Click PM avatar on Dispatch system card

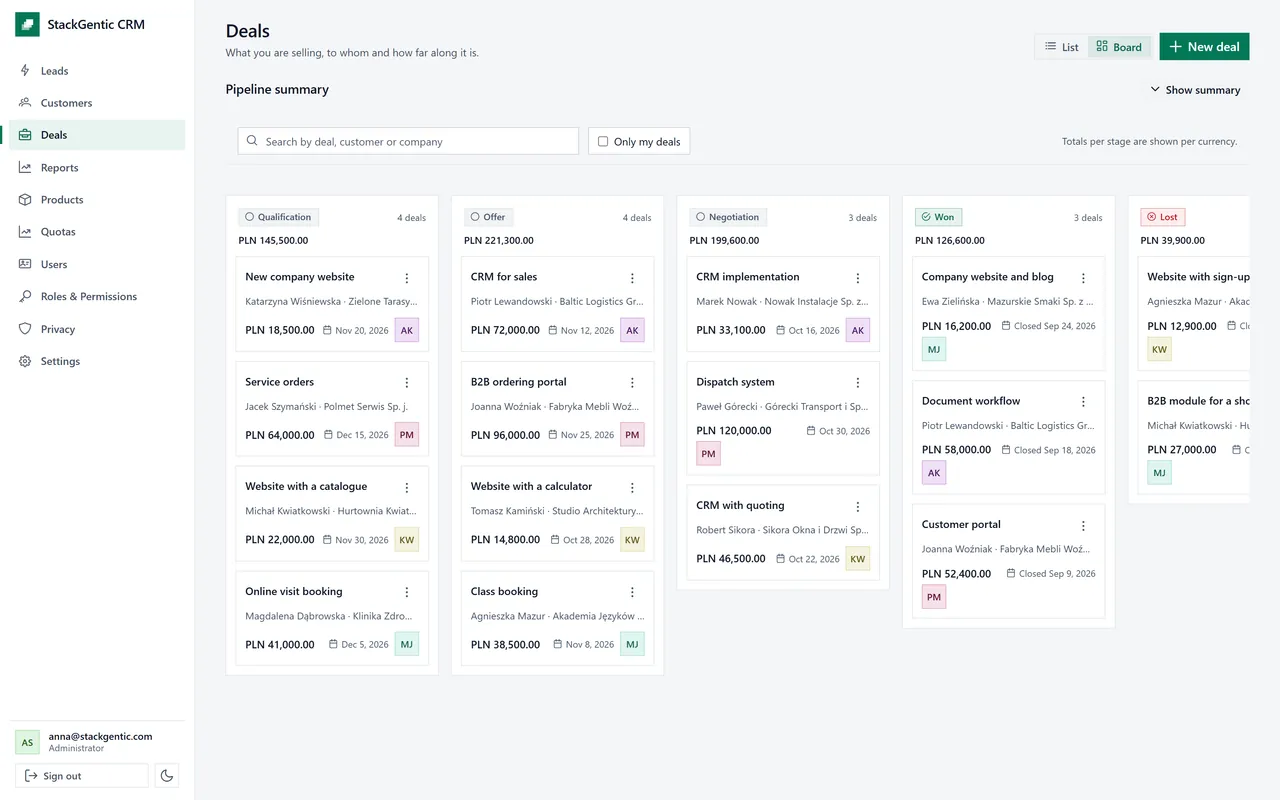[708, 454]
